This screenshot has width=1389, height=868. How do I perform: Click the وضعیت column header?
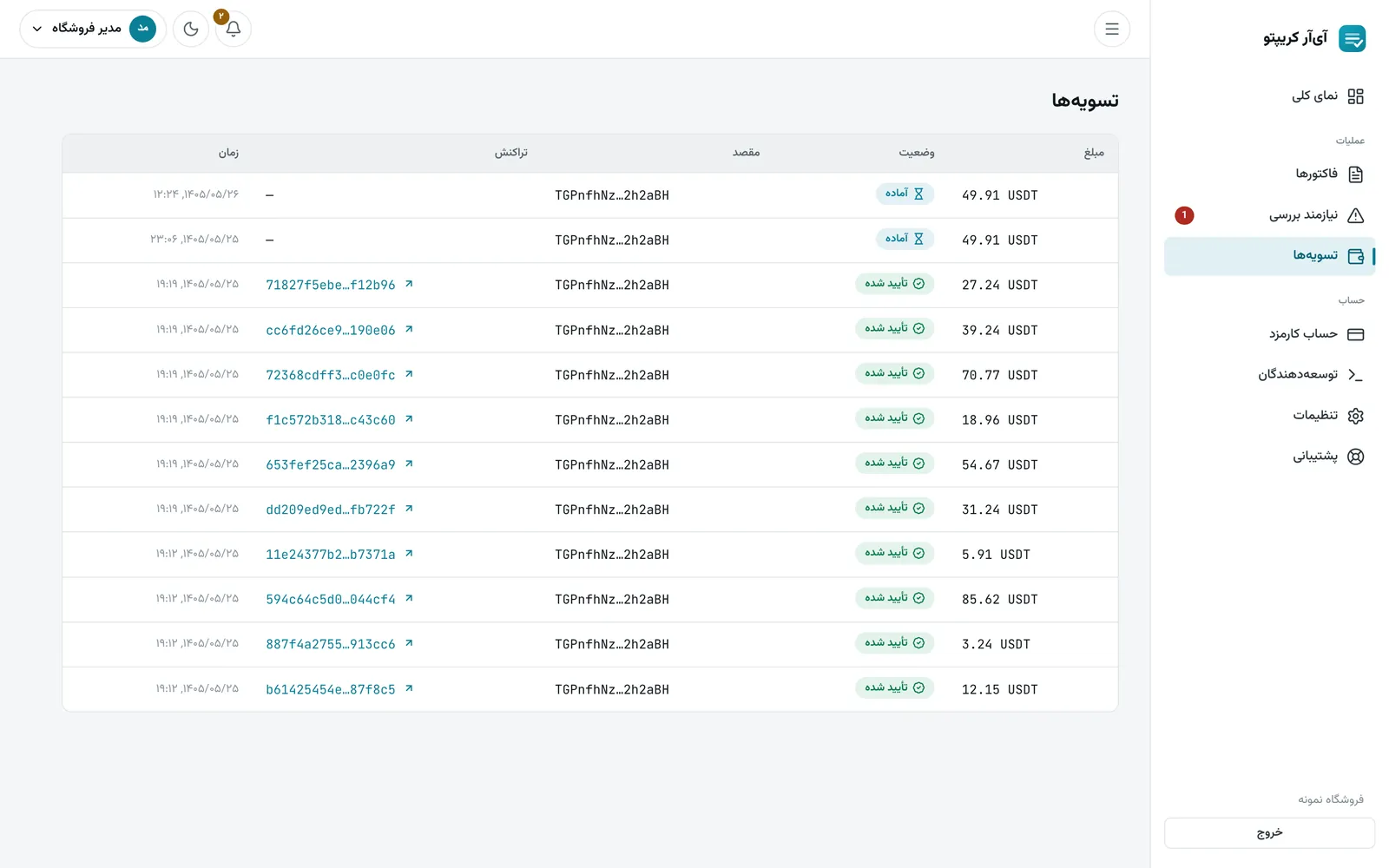(x=917, y=153)
